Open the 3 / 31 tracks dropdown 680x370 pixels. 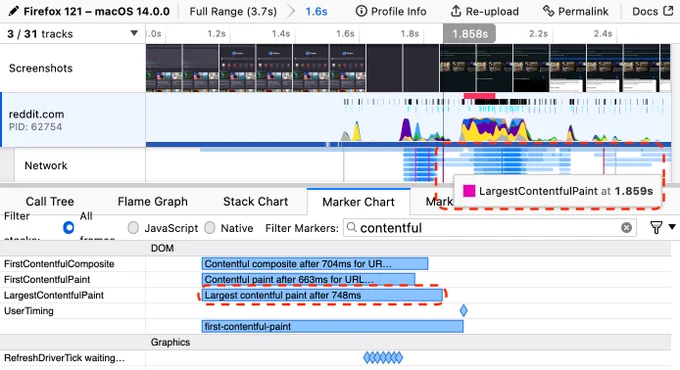coord(72,34)
